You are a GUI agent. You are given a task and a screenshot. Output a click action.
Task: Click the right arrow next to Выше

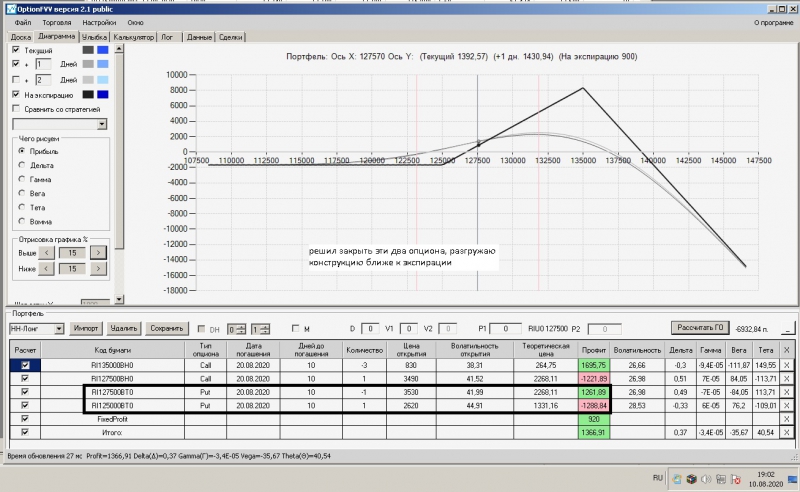pos(98,253)
